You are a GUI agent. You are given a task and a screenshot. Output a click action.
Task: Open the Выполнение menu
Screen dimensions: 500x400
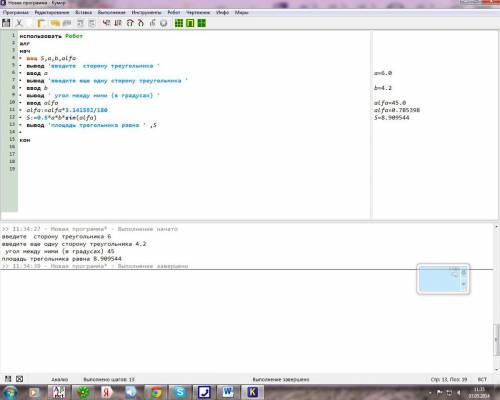111,12
